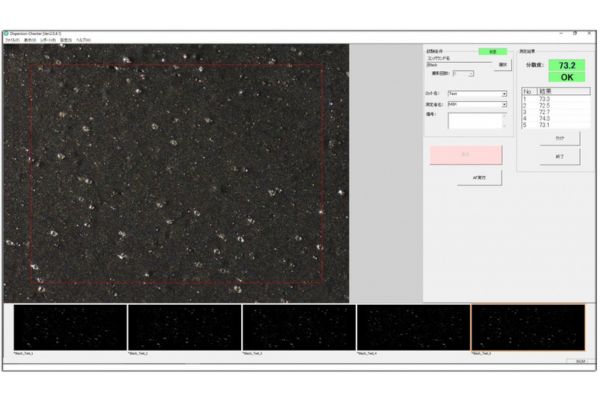The image size is (600, 400).
Task: Select the highlighted Black_Test_5 thumbnail
Action: point(527,327)
